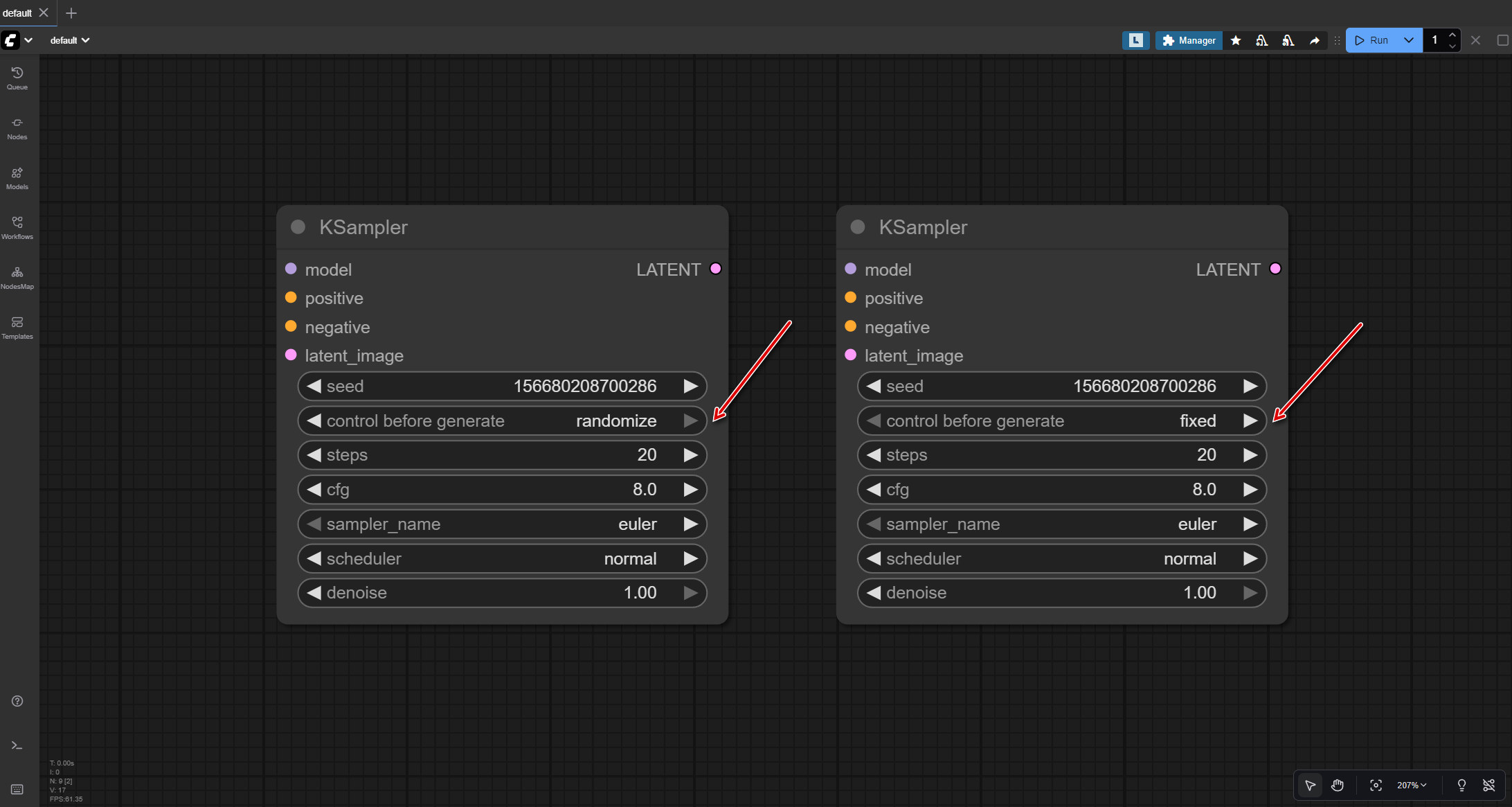Screen dimensions: 1512x807
Task: Open the Models library sidebar
Action: pyautogui.click(x=17, y=177)
